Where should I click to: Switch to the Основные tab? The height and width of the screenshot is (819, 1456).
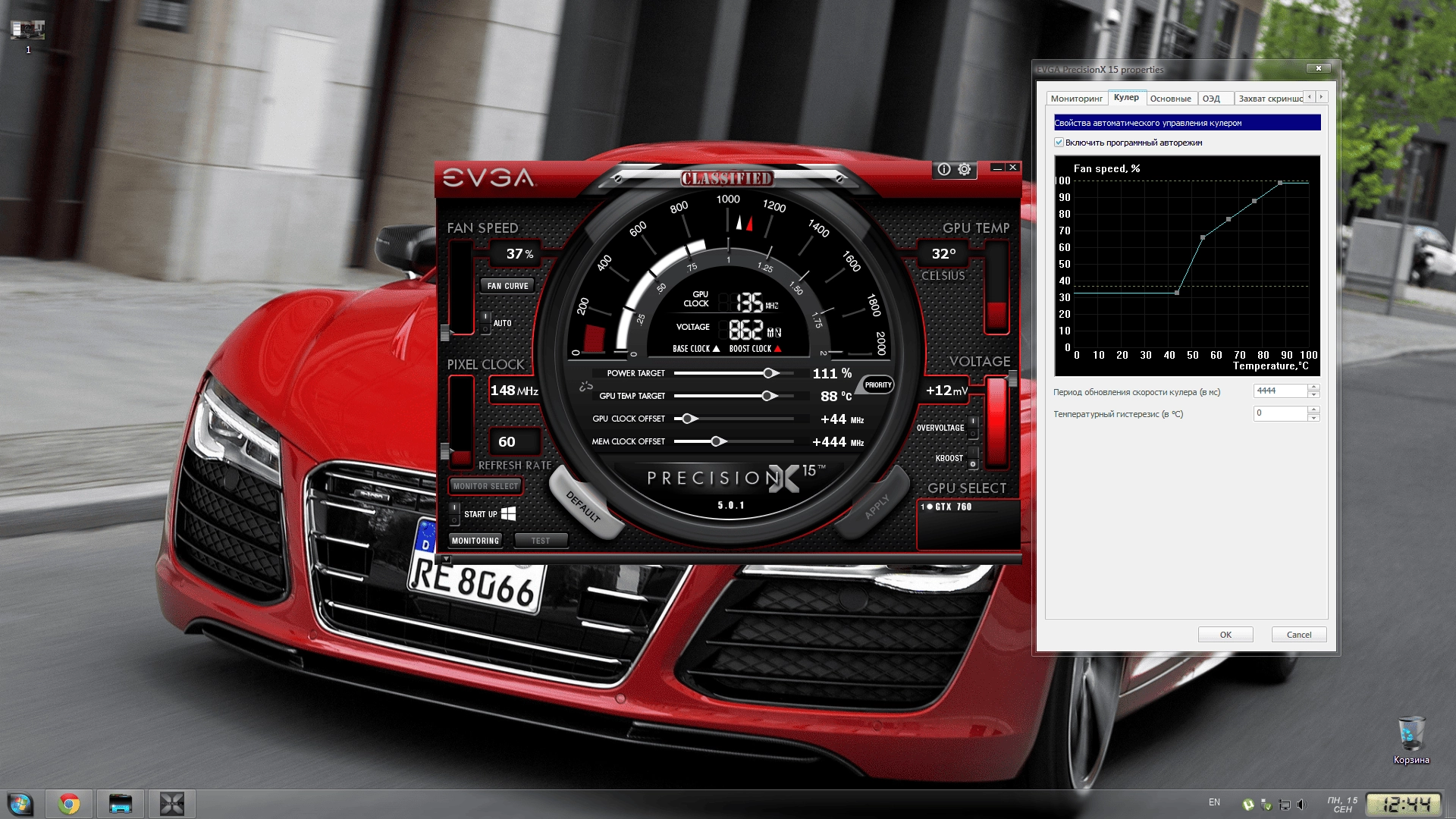[1170, 99]
